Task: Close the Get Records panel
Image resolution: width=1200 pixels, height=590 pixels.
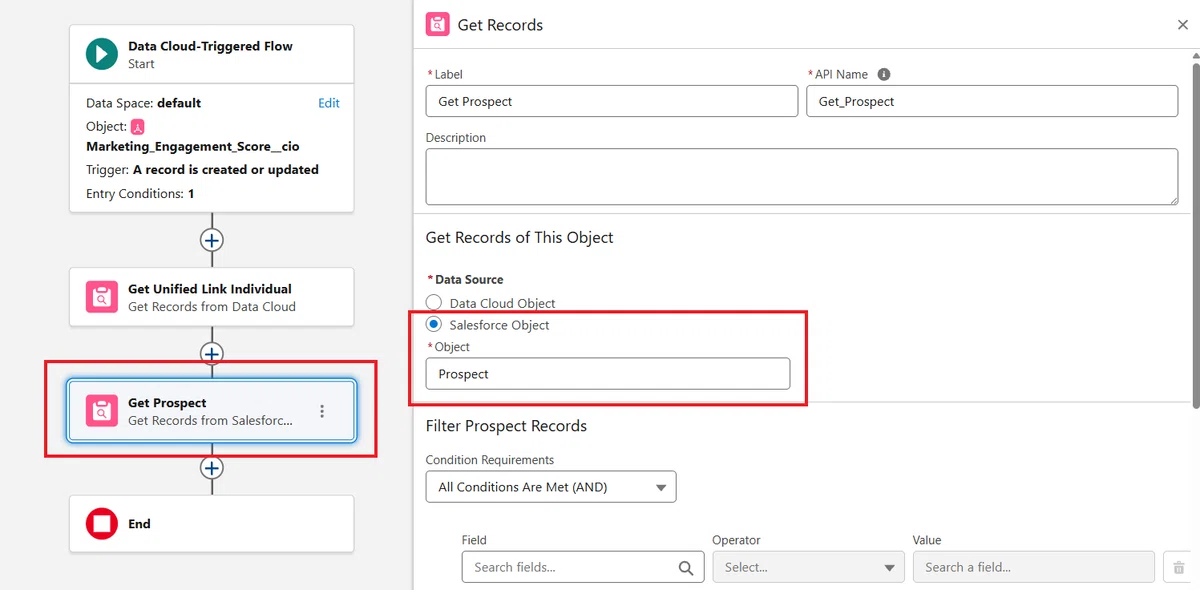Action: tap(1183, 25)
